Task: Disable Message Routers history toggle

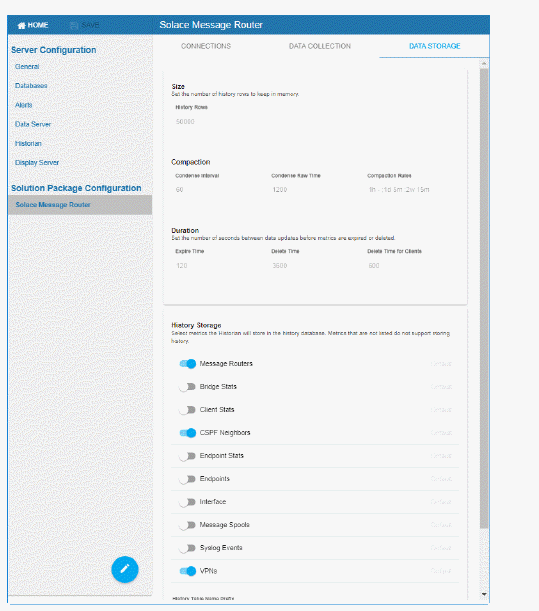Action: pyautogui.click(x=187, y=364)
